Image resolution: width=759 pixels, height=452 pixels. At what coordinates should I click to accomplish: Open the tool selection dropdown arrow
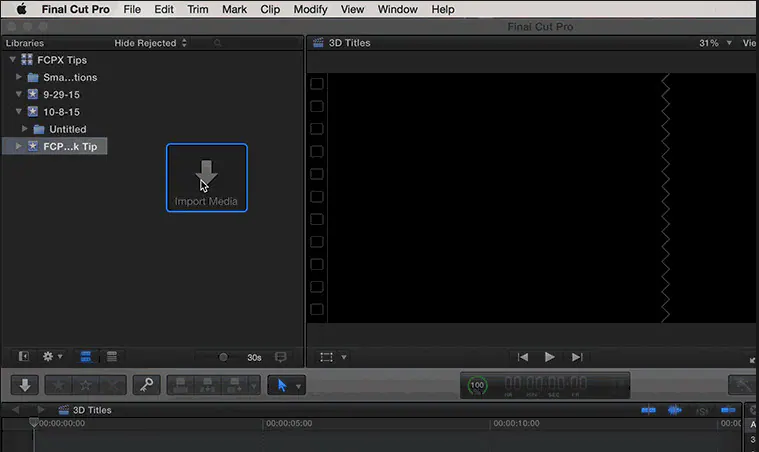pyautogui.click(x=298, y=386)
